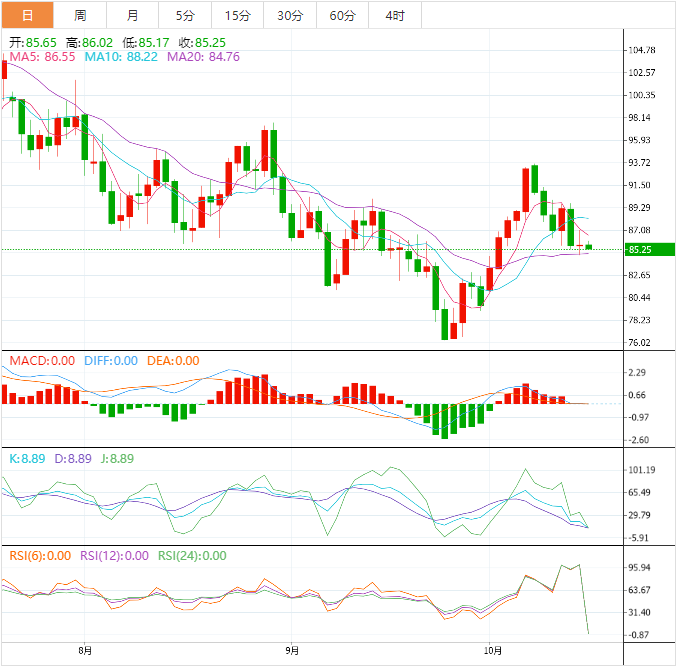This screenshot has width=682, height=667.
Task: Click the 93.72 price axis label
Action: click(x=639, y=163)
